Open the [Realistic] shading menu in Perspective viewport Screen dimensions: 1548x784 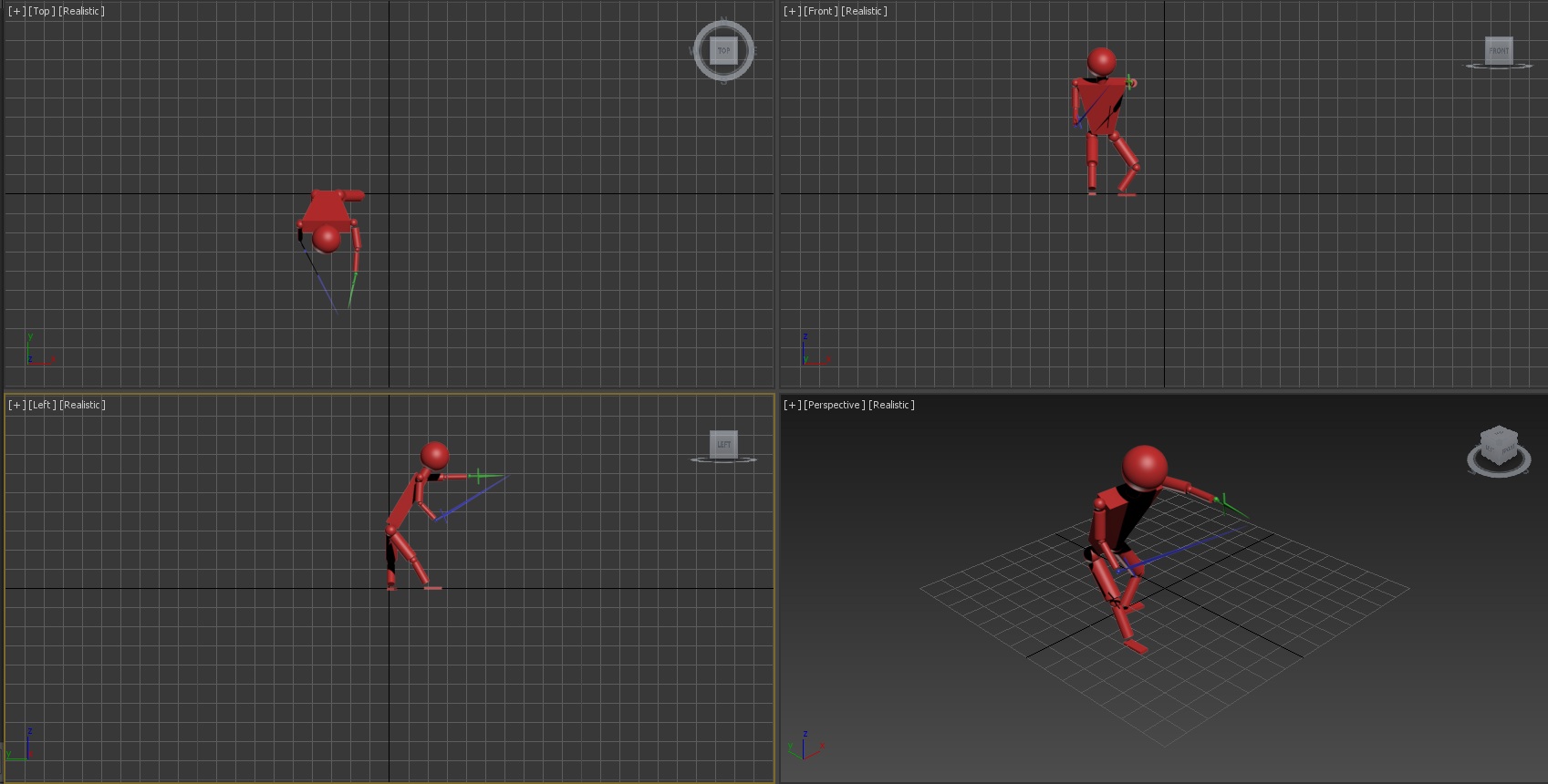(x=891, y=405)
